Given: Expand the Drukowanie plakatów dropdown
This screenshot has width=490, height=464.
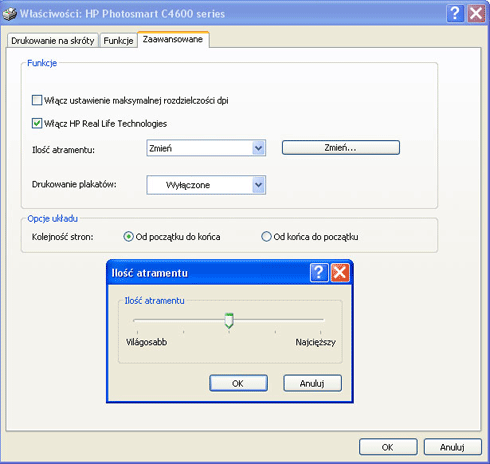Looking at the screenshot, I should (258, 185).
